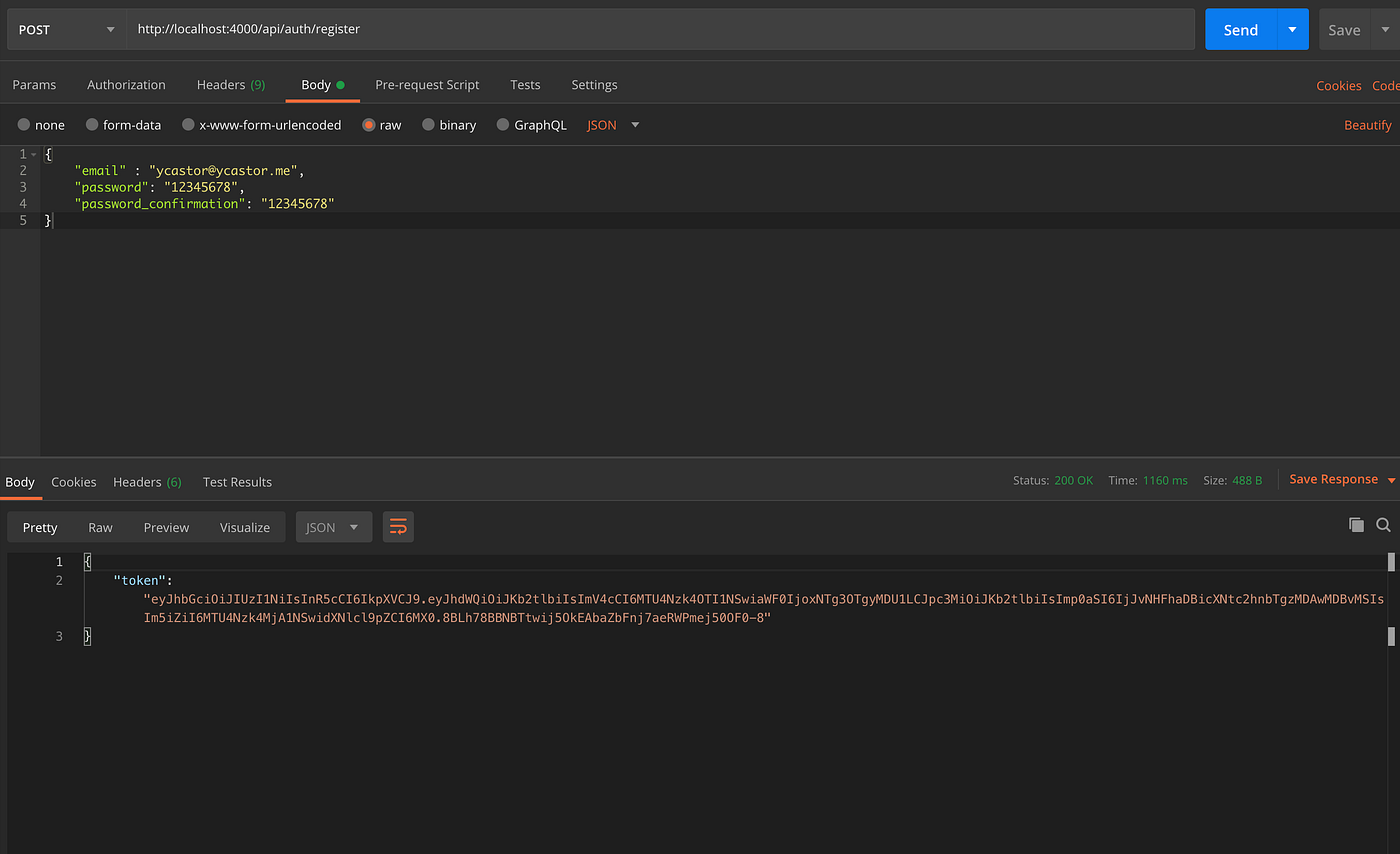Open the Cookies manager
Viewport: 1400px width, 854px height.
[1339, 86]
